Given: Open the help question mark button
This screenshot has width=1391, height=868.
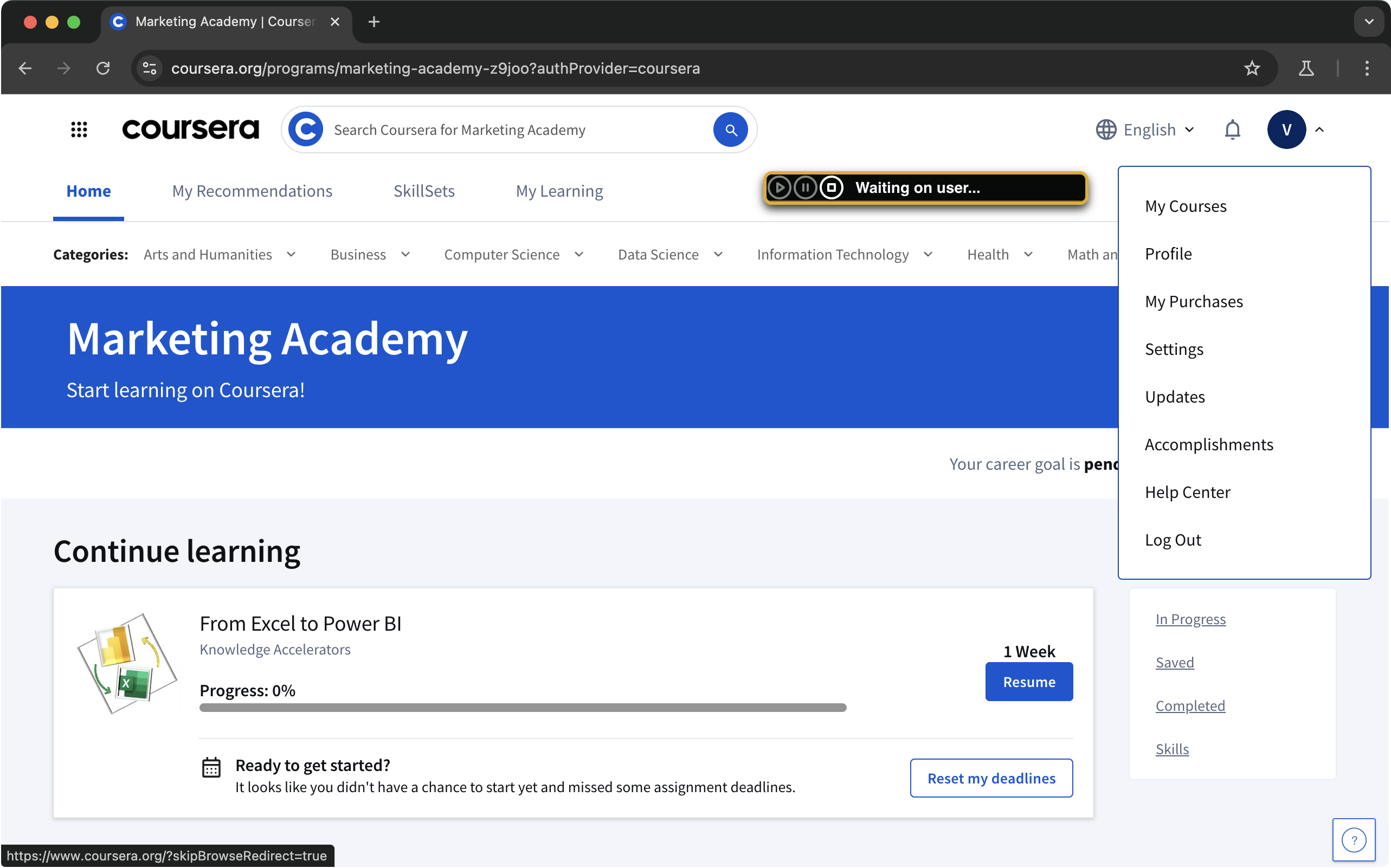Looking at the screenshot, I should coord(1353,840).
